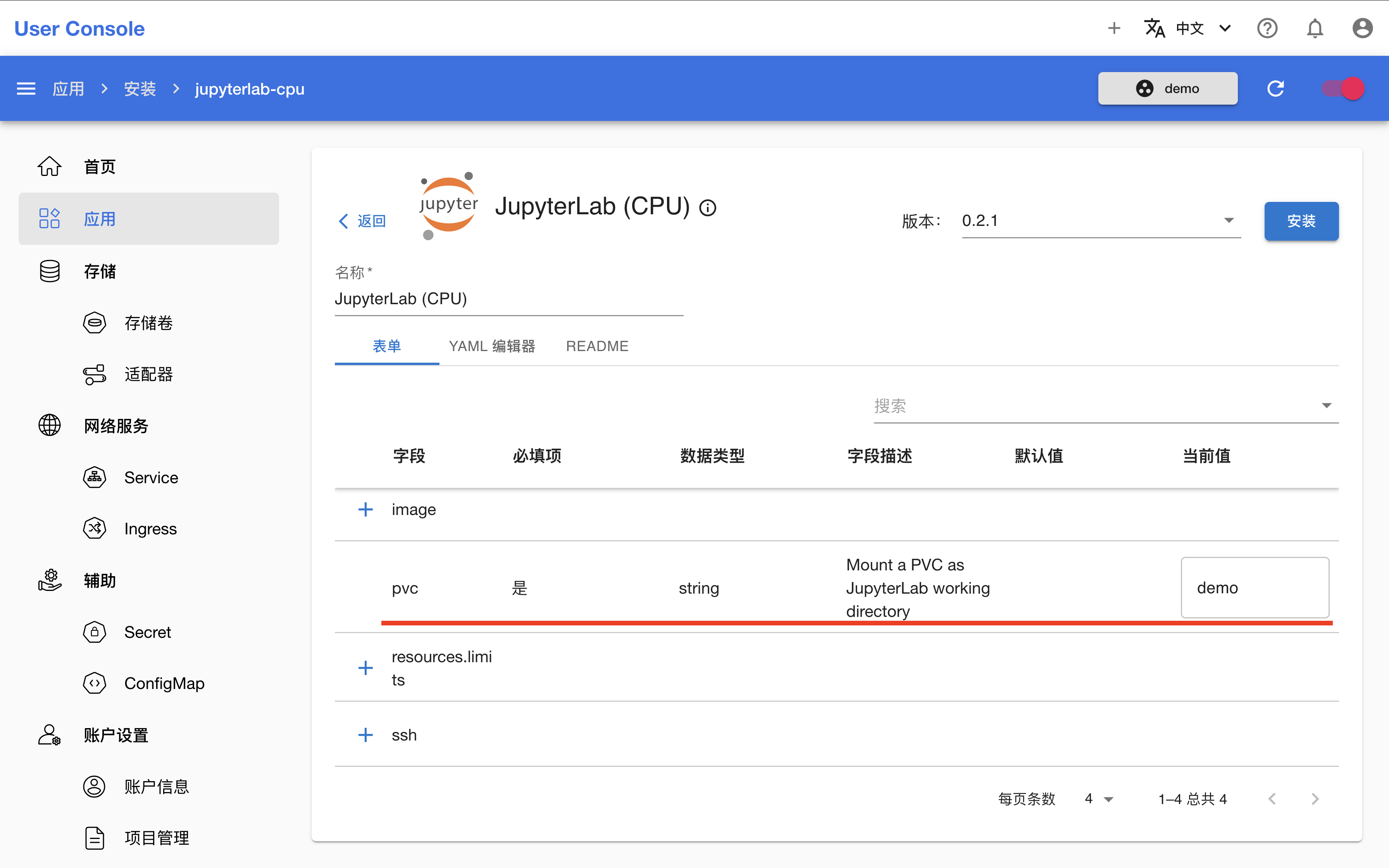Open the help question mark icon
This screenshot has height=868, width=1389.
[1267, 28]
